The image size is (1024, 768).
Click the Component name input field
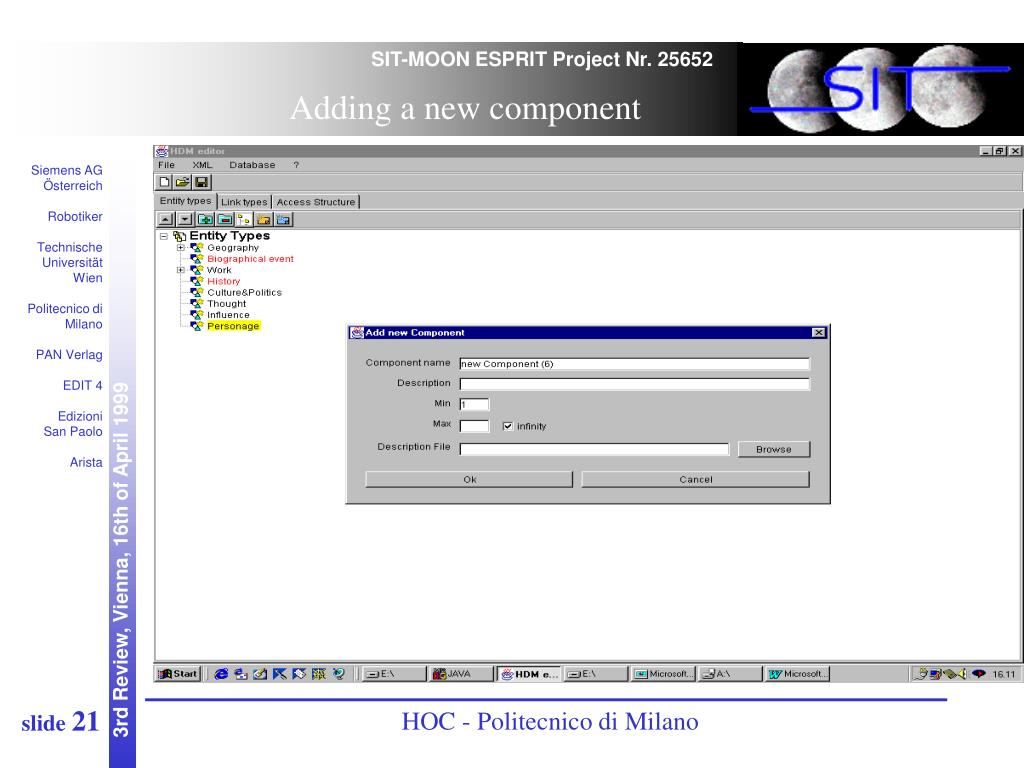point(634,364)
